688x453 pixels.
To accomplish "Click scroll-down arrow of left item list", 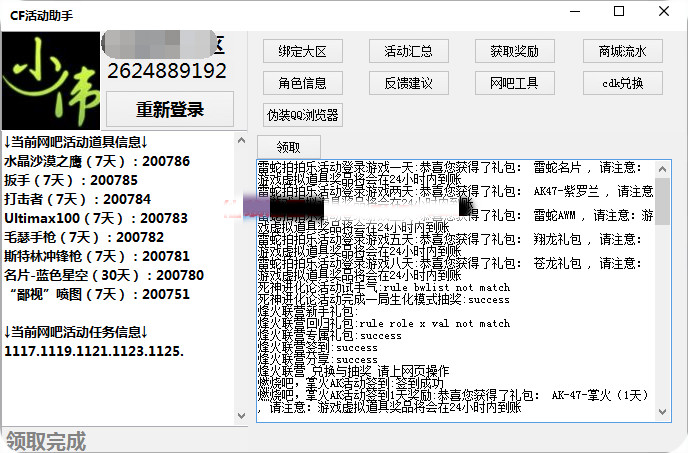I will pyautogui.click(x=241, y=415).
